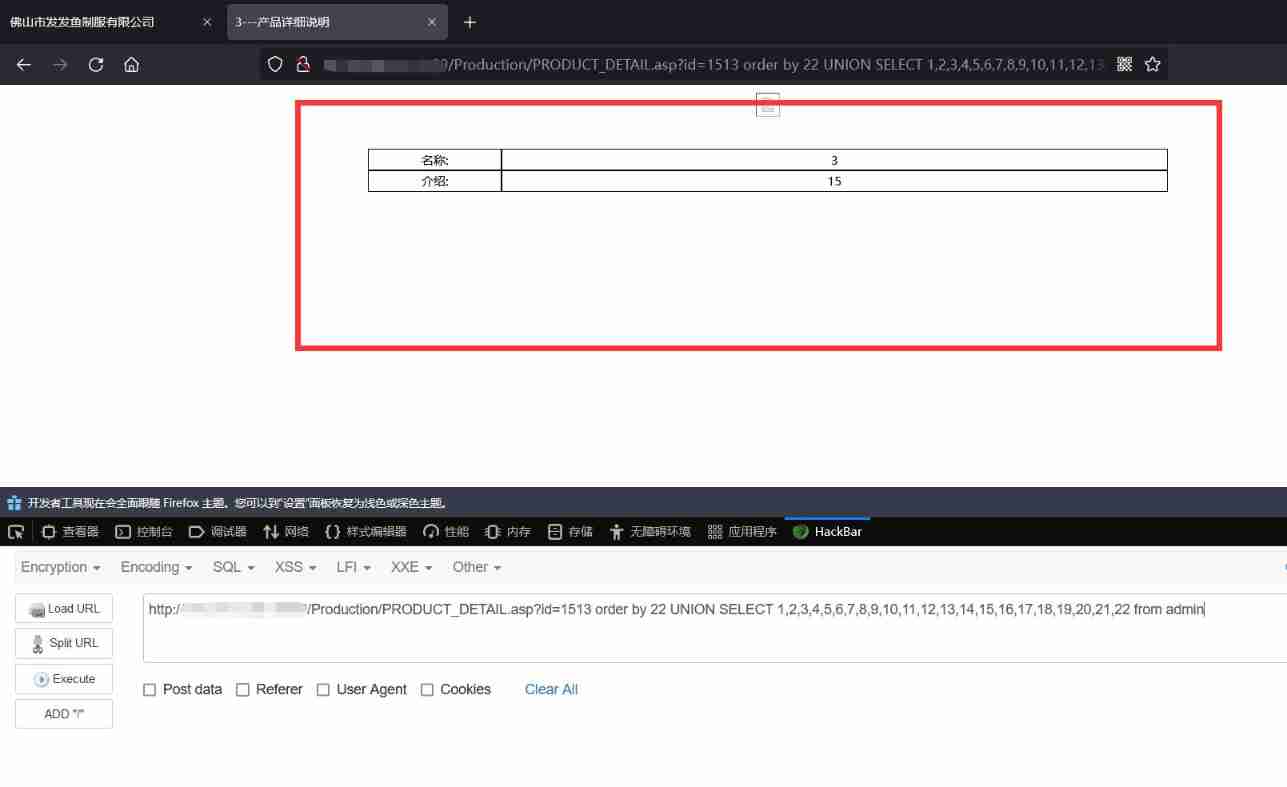Image resolution: width=1287 pixels, height=787 pixels.
Task: Open the 网络 network panel
Action: click(x=286, y=532)
